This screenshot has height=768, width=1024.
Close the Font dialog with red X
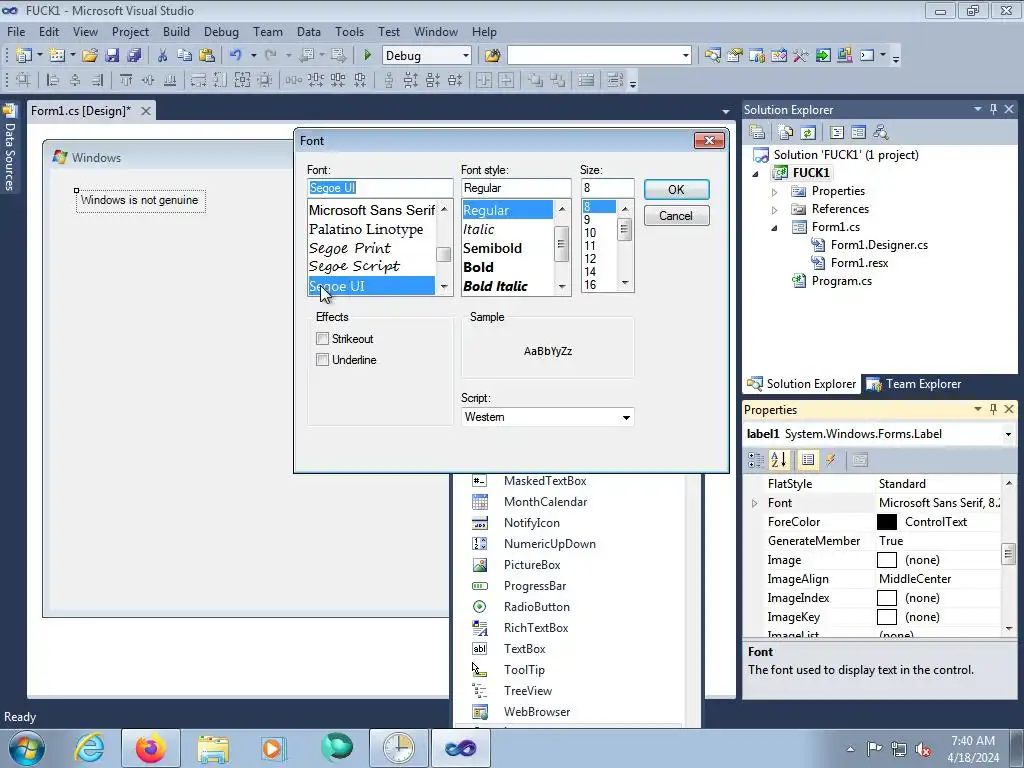[x=709, y=140]
